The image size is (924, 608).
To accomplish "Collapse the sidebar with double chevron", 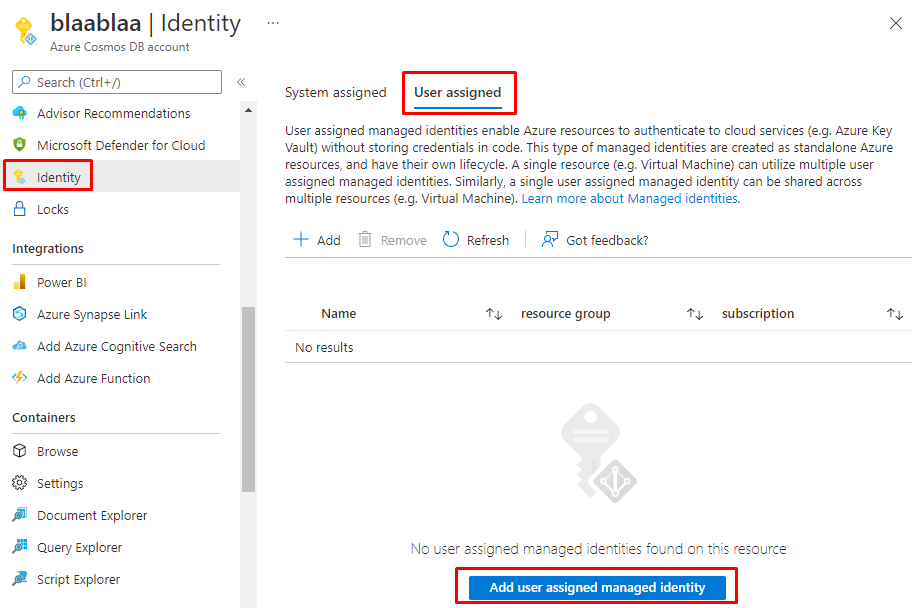I will [241, 82].
